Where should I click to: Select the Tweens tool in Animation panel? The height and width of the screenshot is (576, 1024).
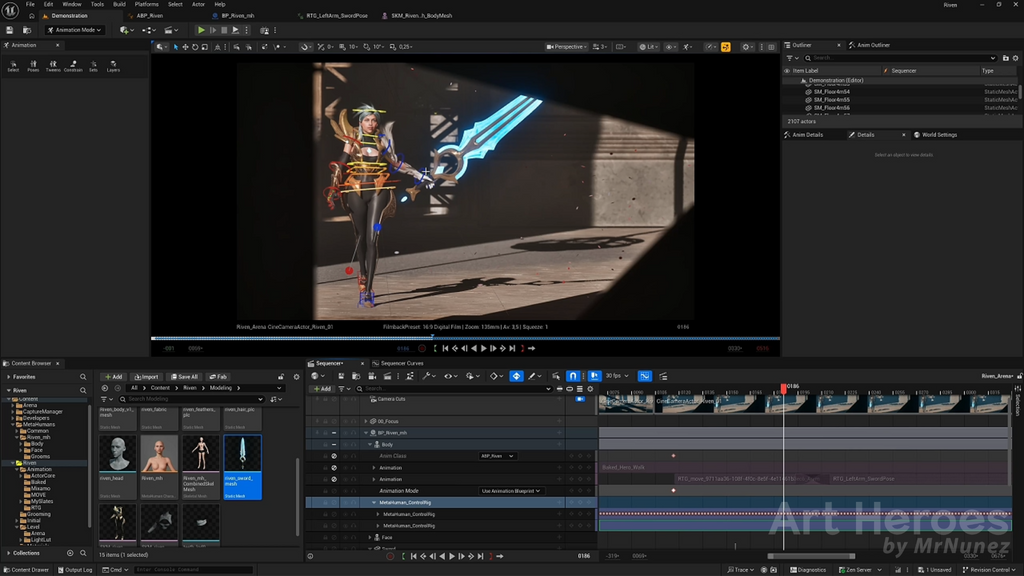tap(53, 66)
